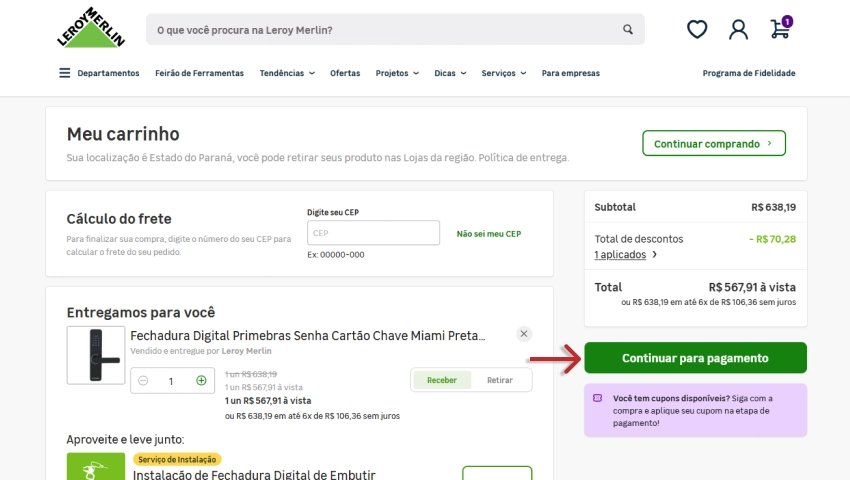The width and height of the screenshot is (850, 480).
Task: Select the Retirar pickup option
Action: [500, 380]
